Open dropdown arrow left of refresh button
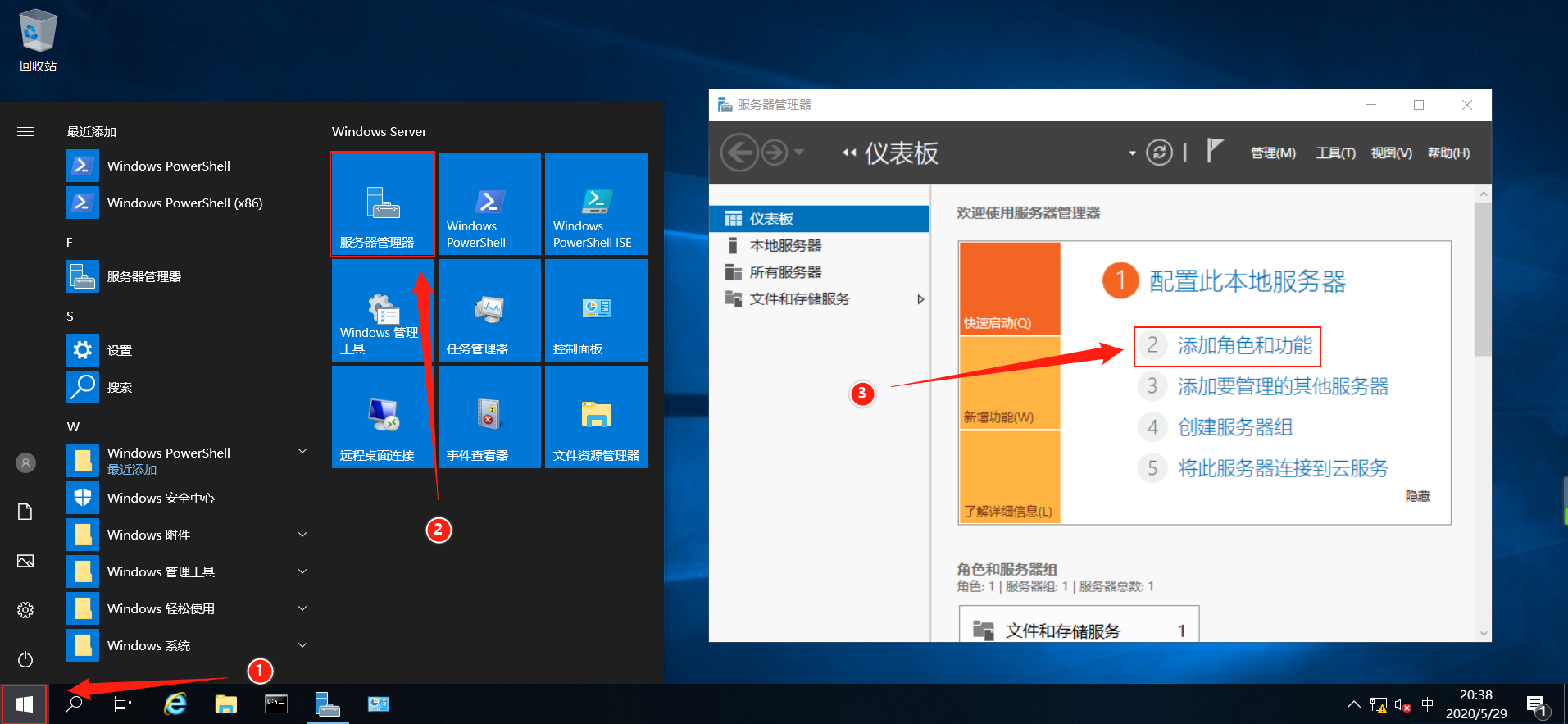This screenshot has width=1568, height=724. coord(1132,153)
